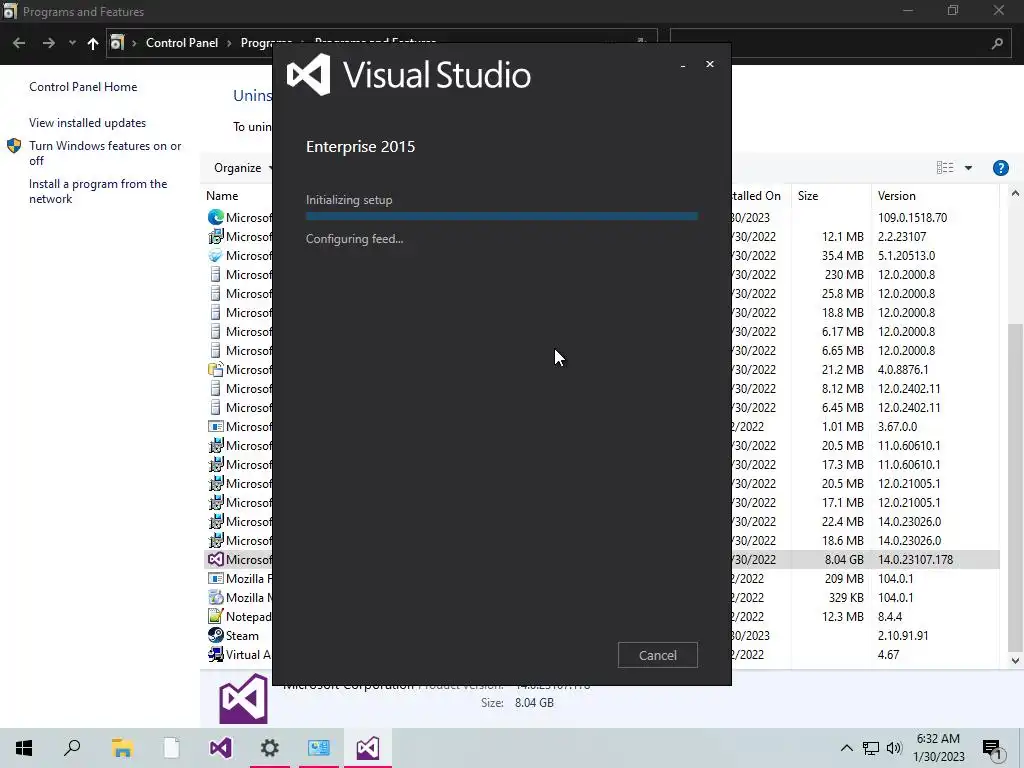1024x768 pixels.
Task: Open the blank document taskbar app
Action: tap(171, 748)
